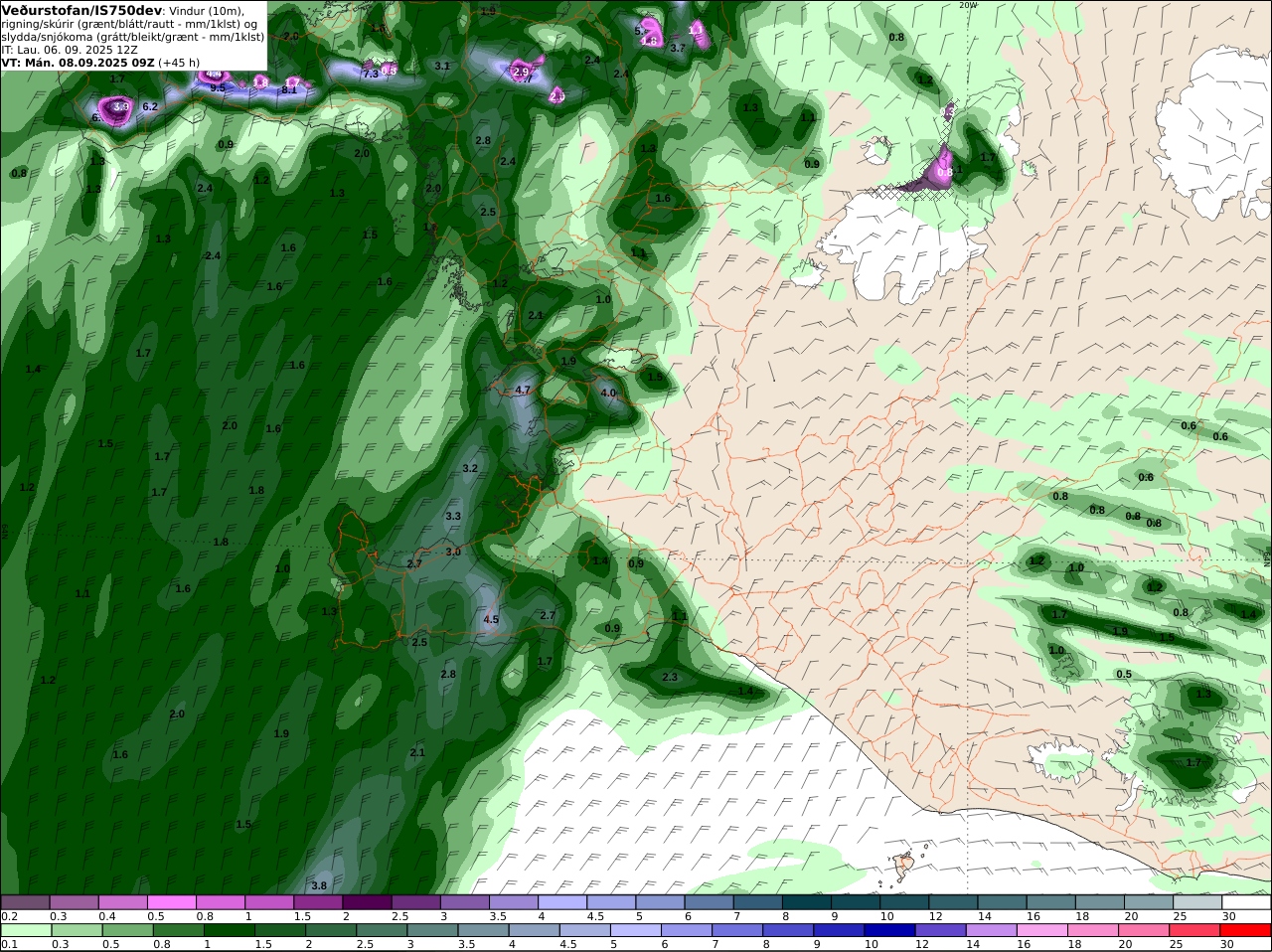Pick the 0.3 swatch in the rain legend
This screenshot has width=1272, height=952.
tap(77, 931)
